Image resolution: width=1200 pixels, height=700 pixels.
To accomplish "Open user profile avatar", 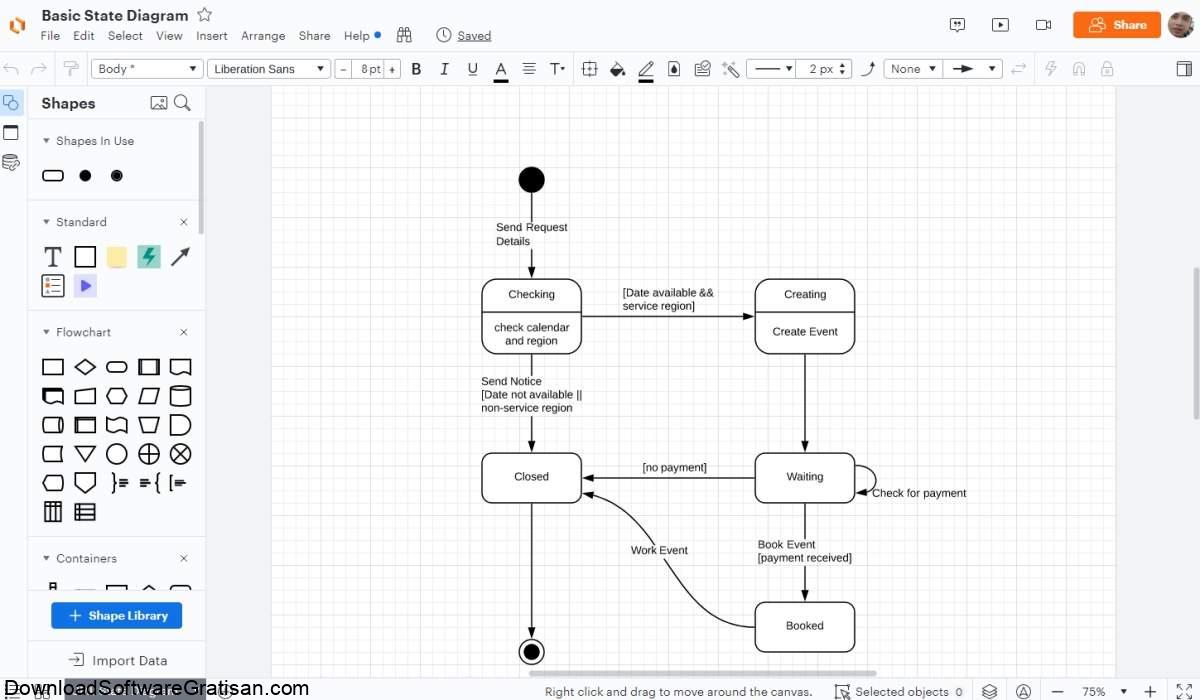I will coord(1180,25).
